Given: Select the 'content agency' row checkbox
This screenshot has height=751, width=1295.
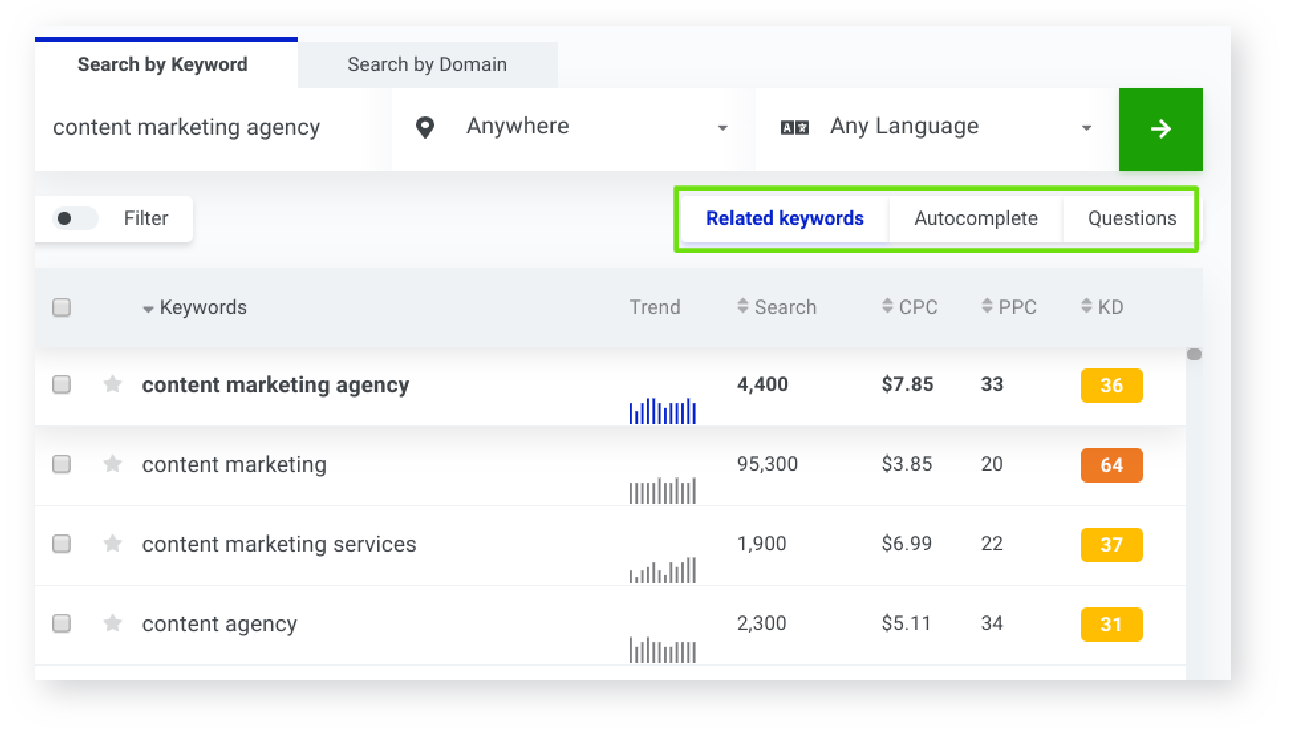Looking at the screenshot, I should [x=62, y=623].
